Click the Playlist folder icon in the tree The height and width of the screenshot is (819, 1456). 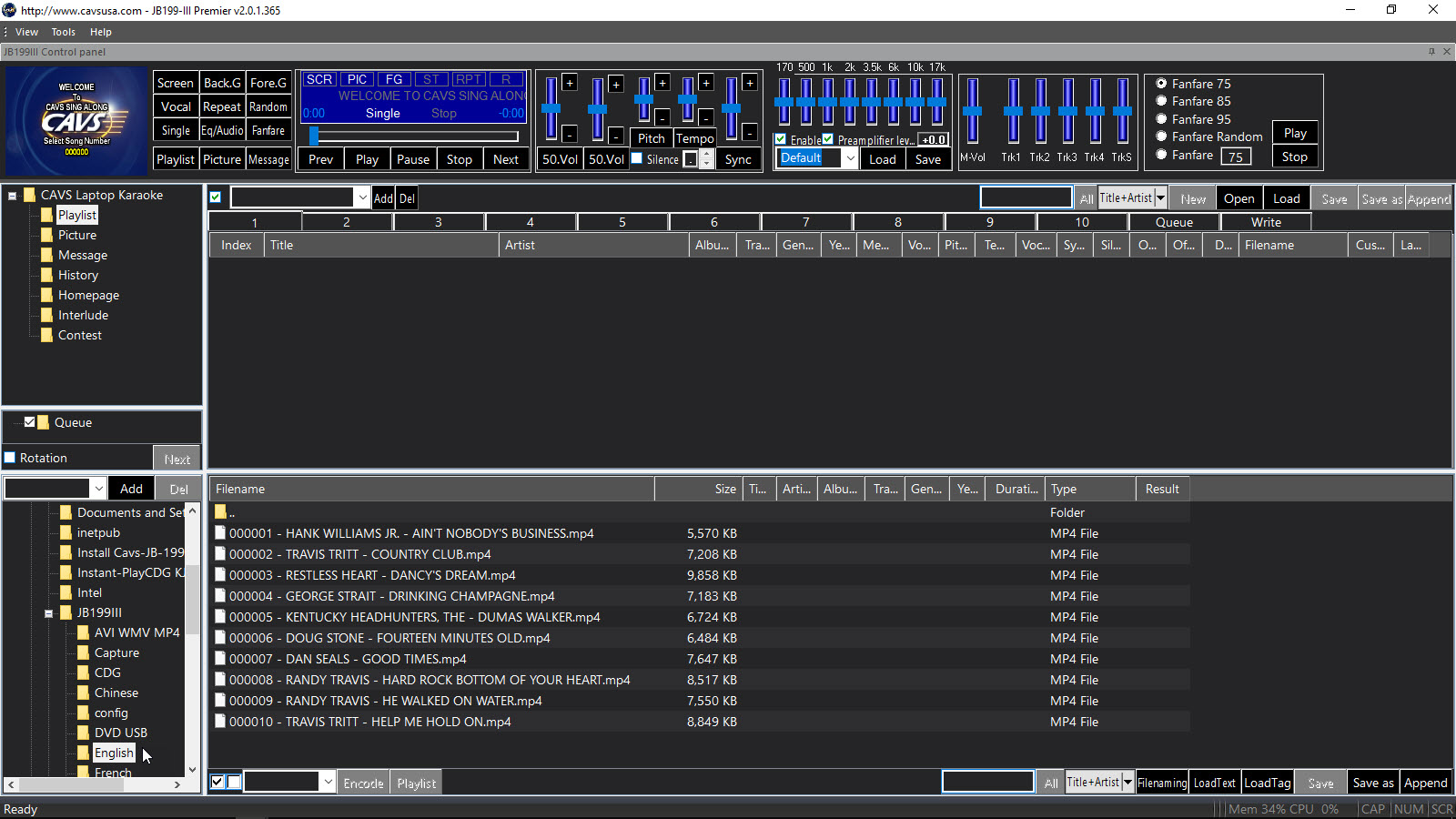pos(47,215)
